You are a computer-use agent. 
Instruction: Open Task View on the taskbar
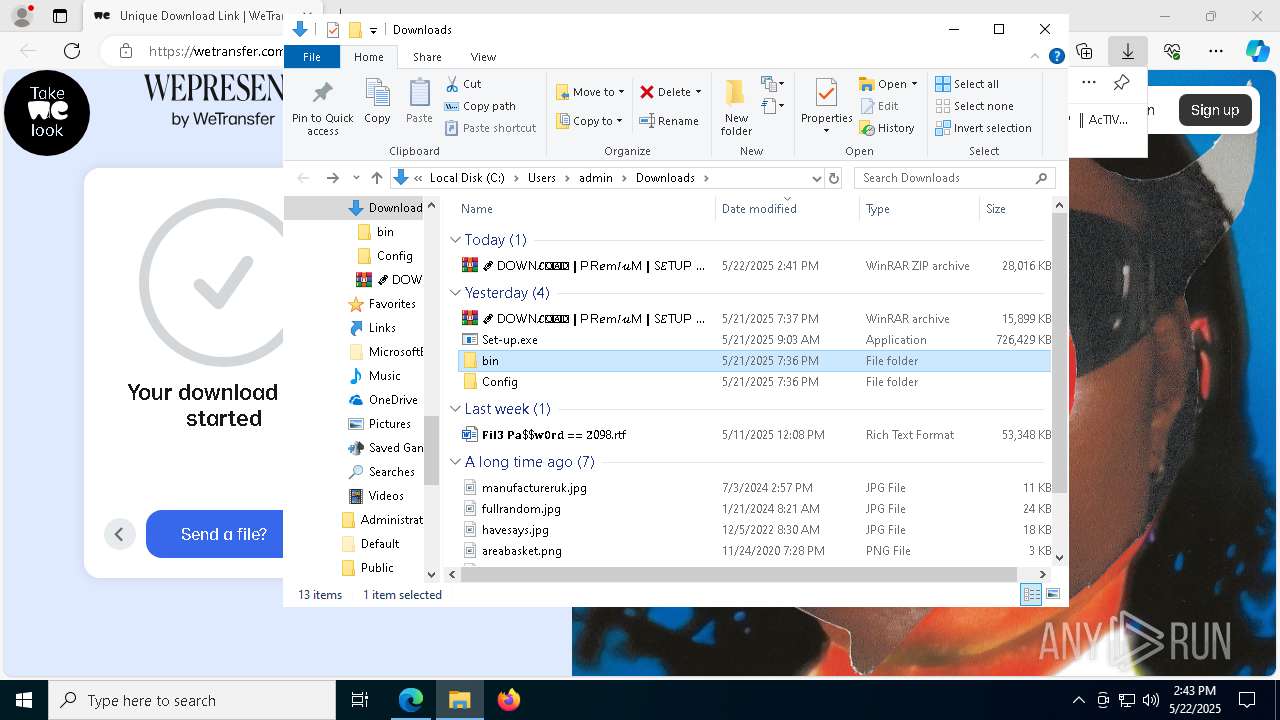[x=360, y=700]
